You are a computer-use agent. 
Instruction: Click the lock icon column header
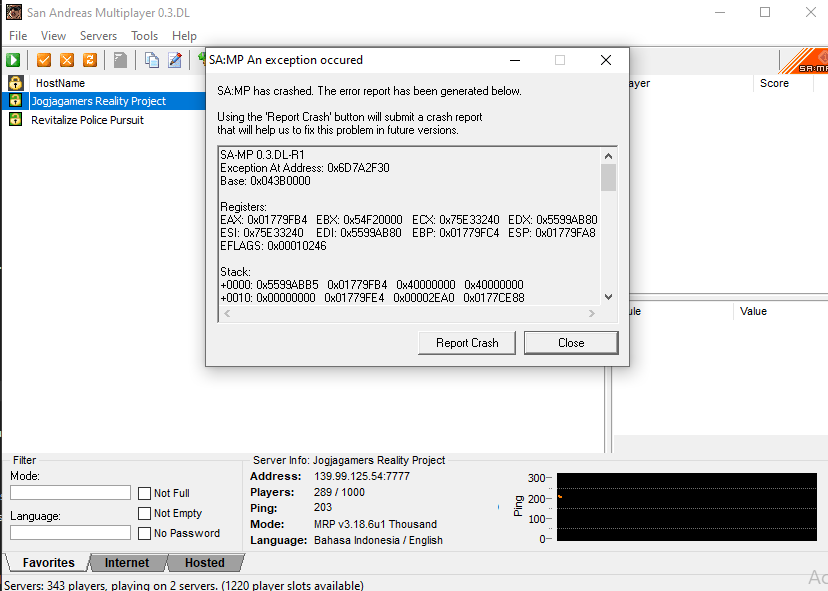[x=15, y=83]
